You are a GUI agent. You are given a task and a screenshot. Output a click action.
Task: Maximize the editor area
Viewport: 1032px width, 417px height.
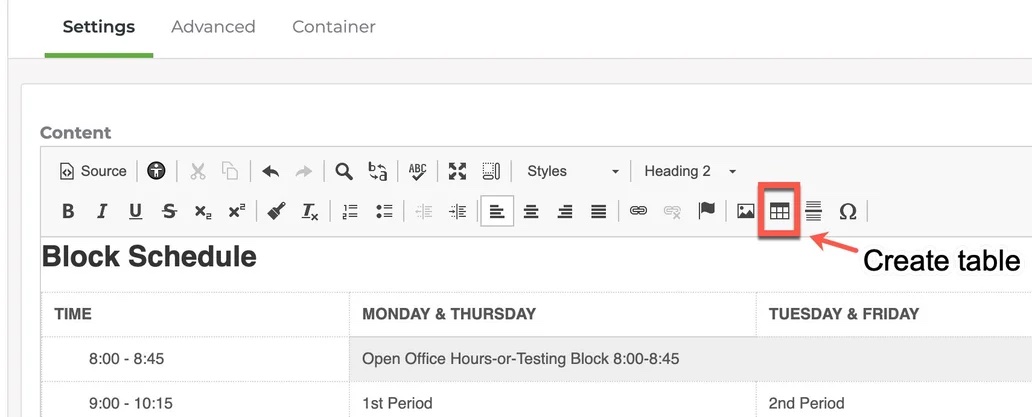(457, 171)
